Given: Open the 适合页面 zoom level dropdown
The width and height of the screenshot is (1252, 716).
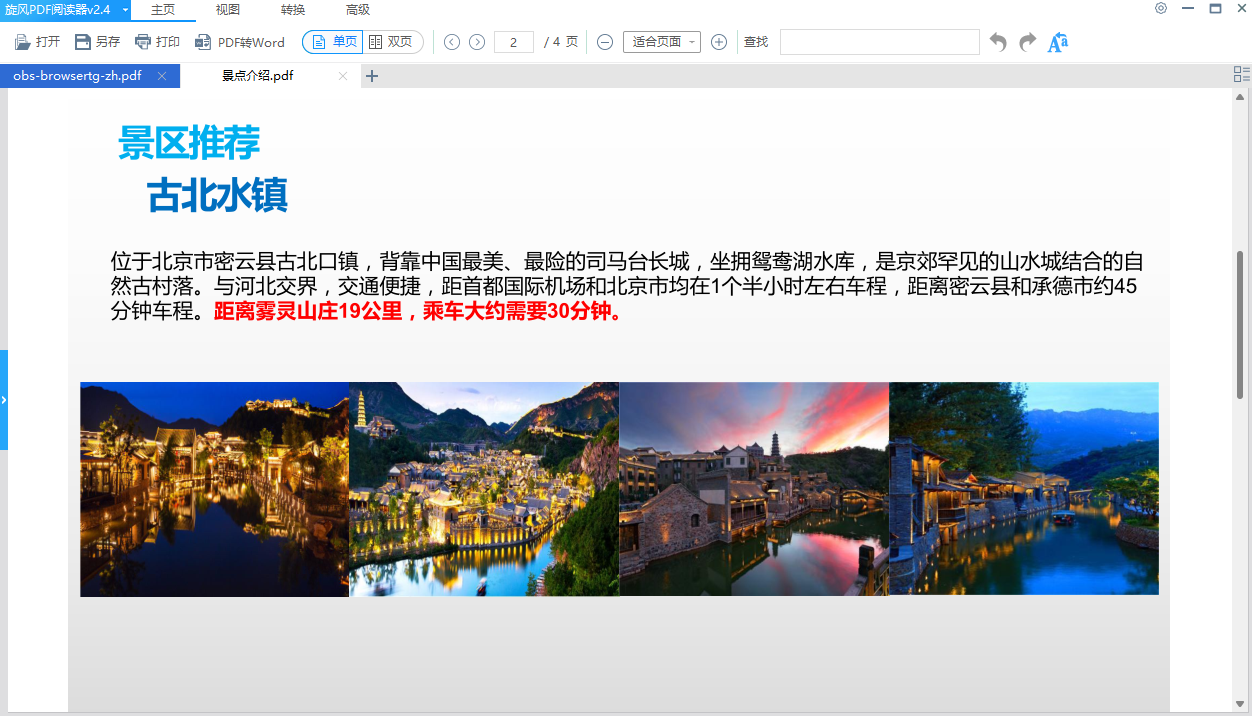Looking at the screenshot, I should [x=661, y=41].
